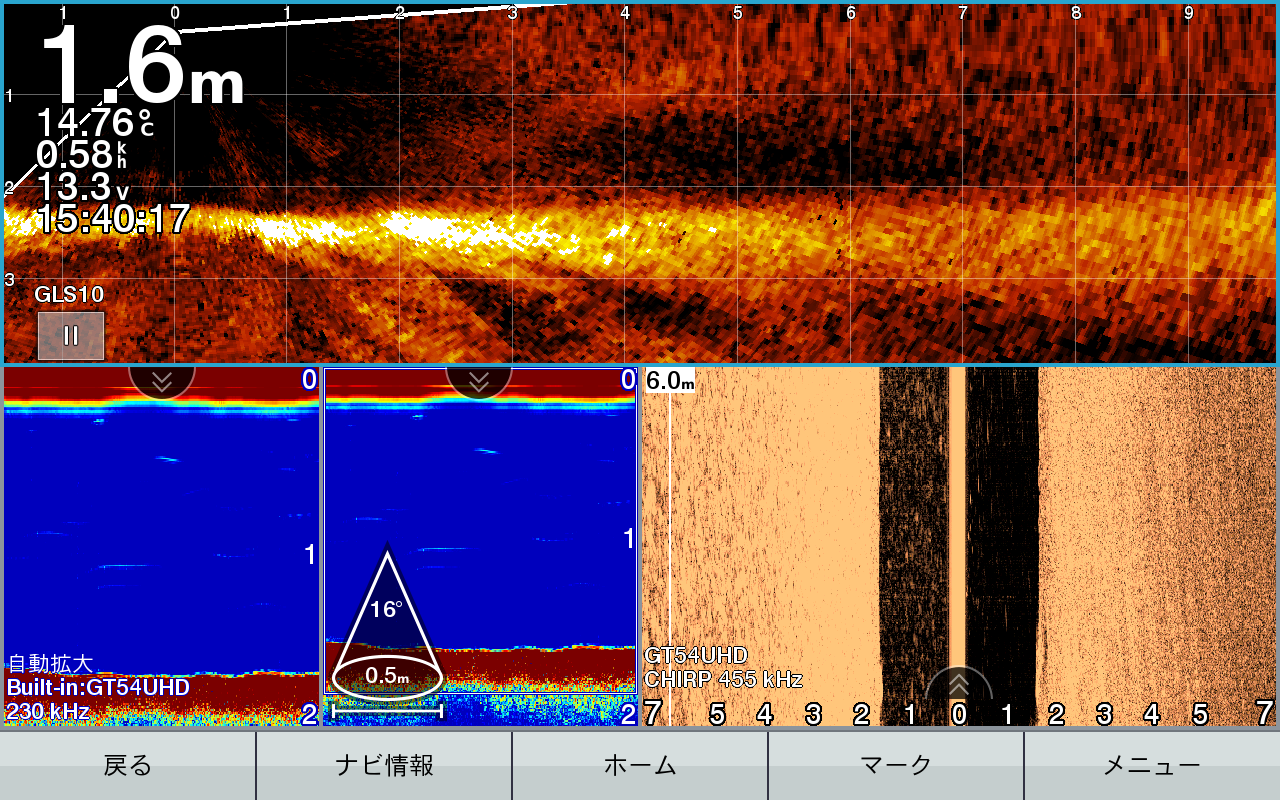Select the 15:40:17 time display

[113, 219]
